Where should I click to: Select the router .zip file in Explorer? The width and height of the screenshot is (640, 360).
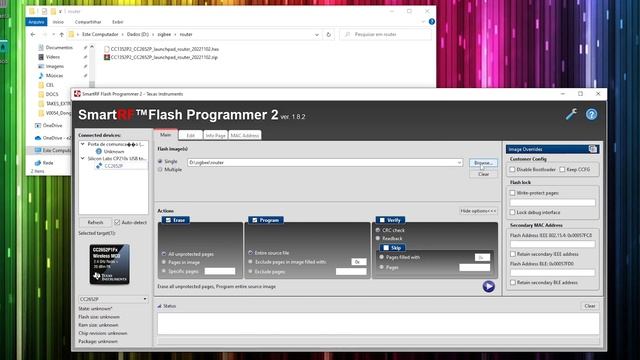click(x=161, y=57)
